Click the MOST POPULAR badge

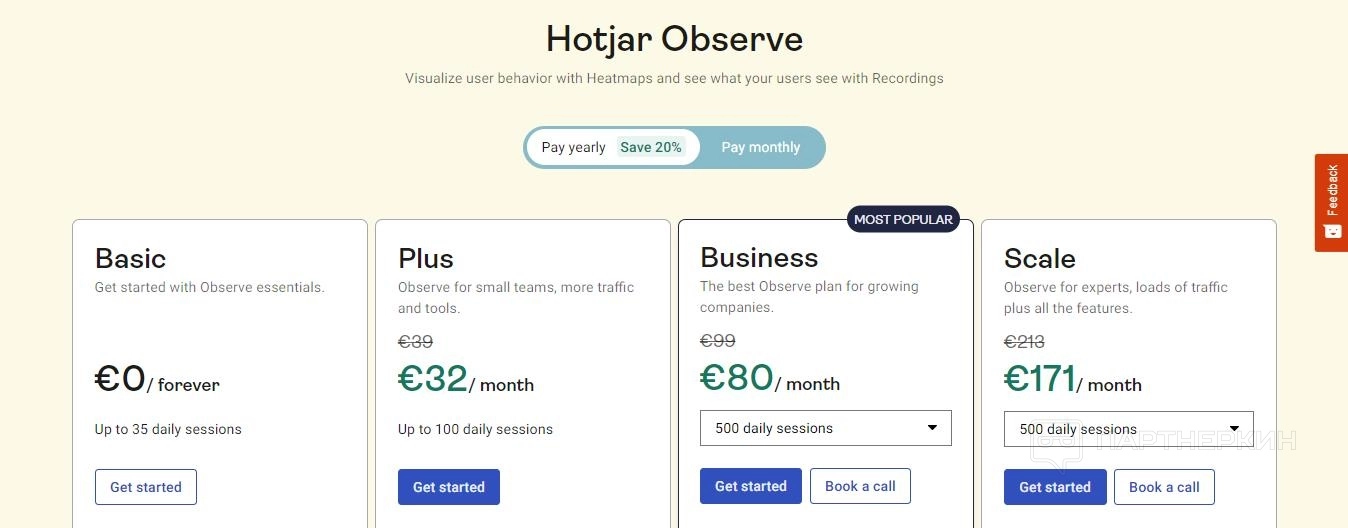pyautogui.click(x=903, y=219)
